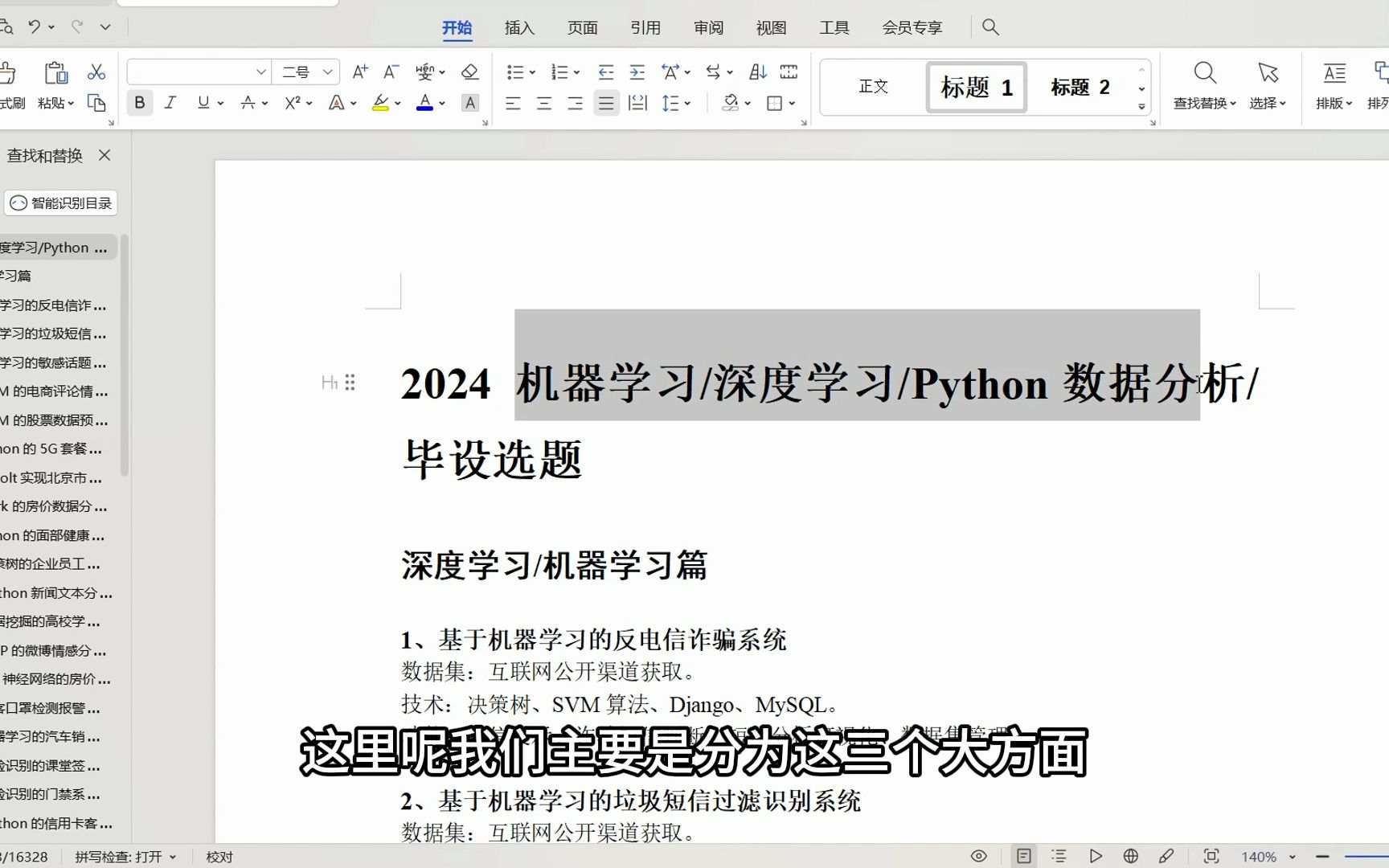Open the zoom 140% dropdown
Image resolution: width=1389 pixels, height=868 pixels.
[1293, 857]
